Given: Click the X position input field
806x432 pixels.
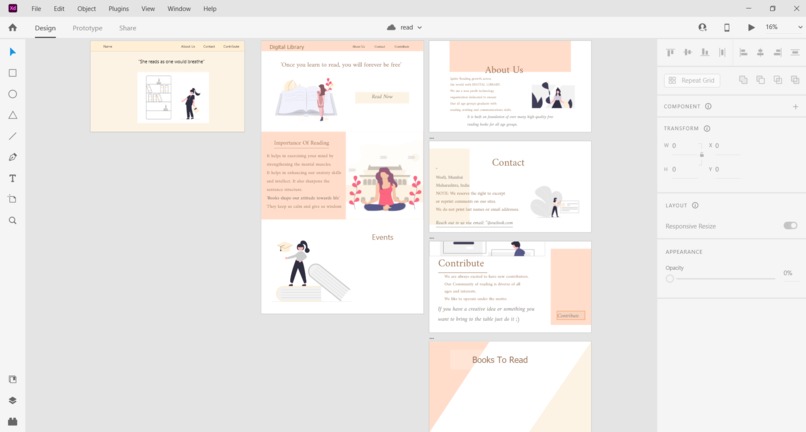Looking at the screenshot, I should (728, 146).
